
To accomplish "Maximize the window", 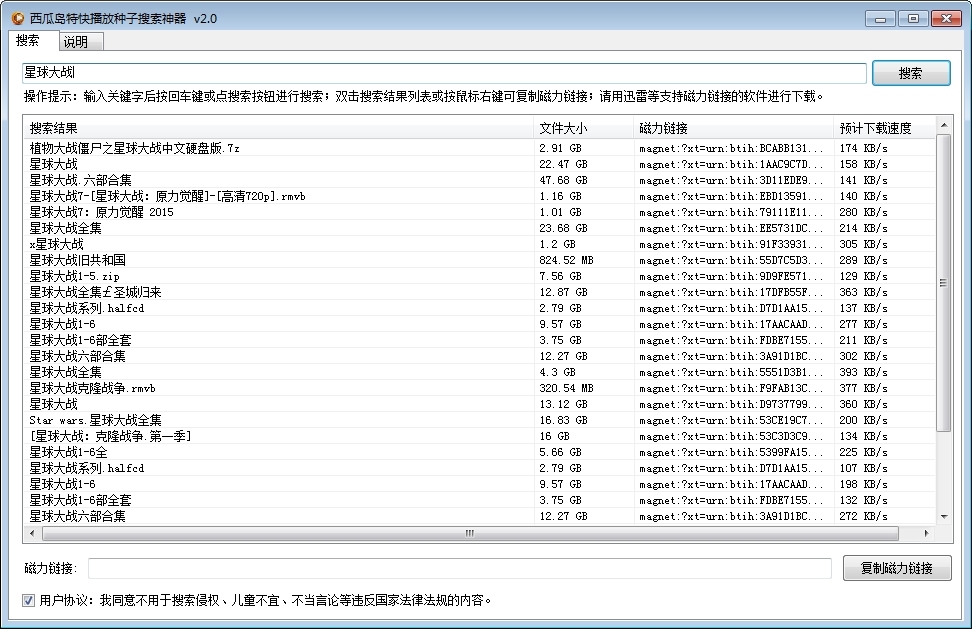I will click(x=912, y=19).
